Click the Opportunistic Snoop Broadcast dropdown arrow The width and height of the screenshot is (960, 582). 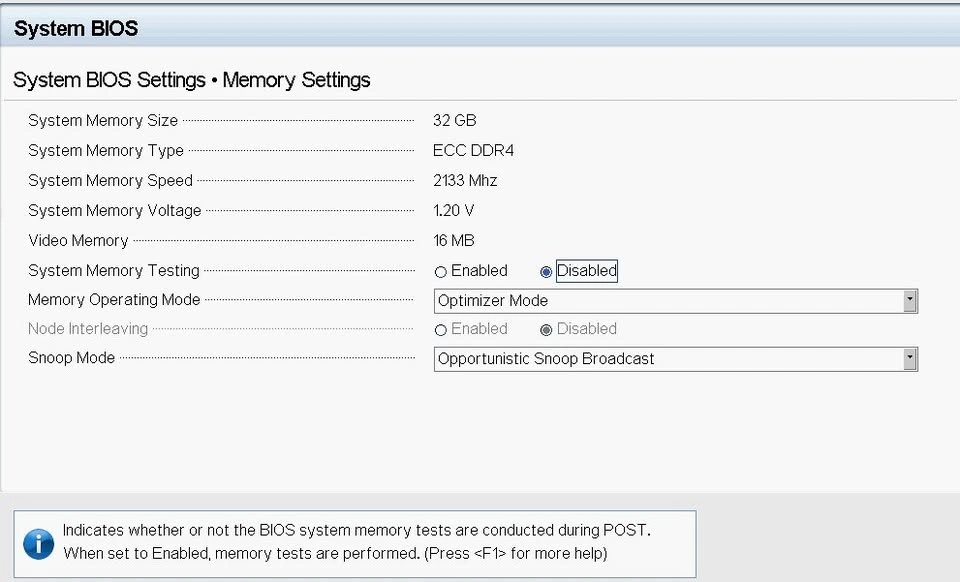click(909, 359)
